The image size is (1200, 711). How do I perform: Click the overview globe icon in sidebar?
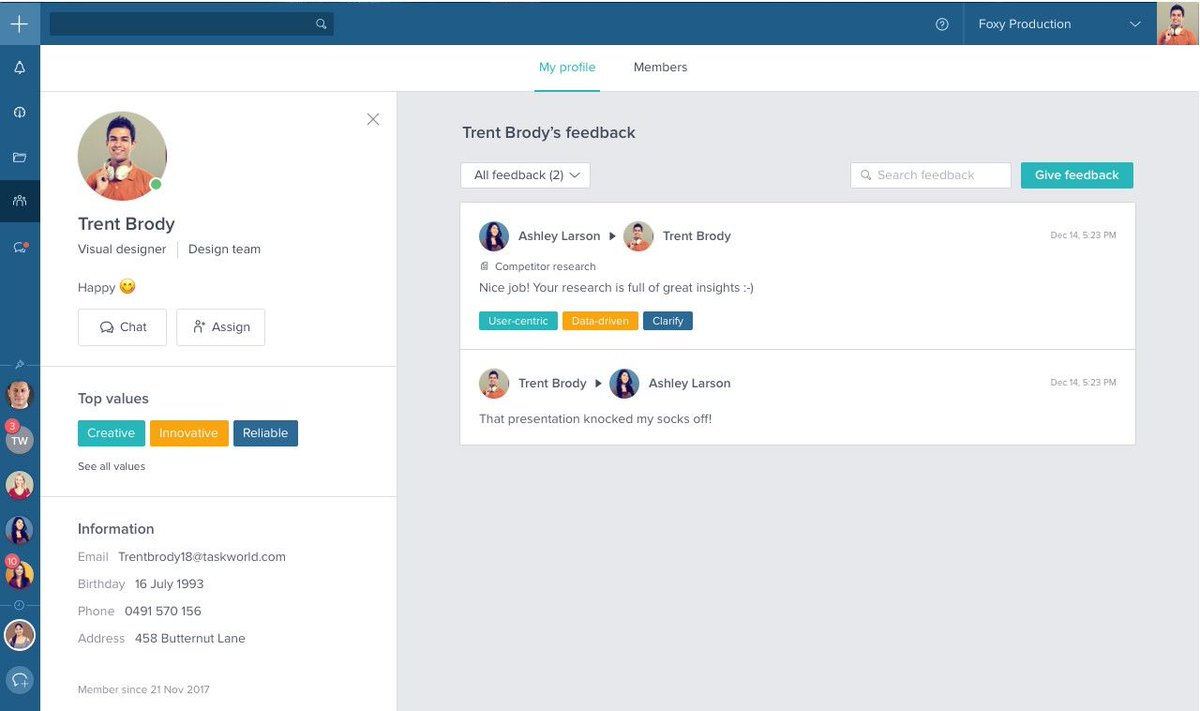click(20, 111)
